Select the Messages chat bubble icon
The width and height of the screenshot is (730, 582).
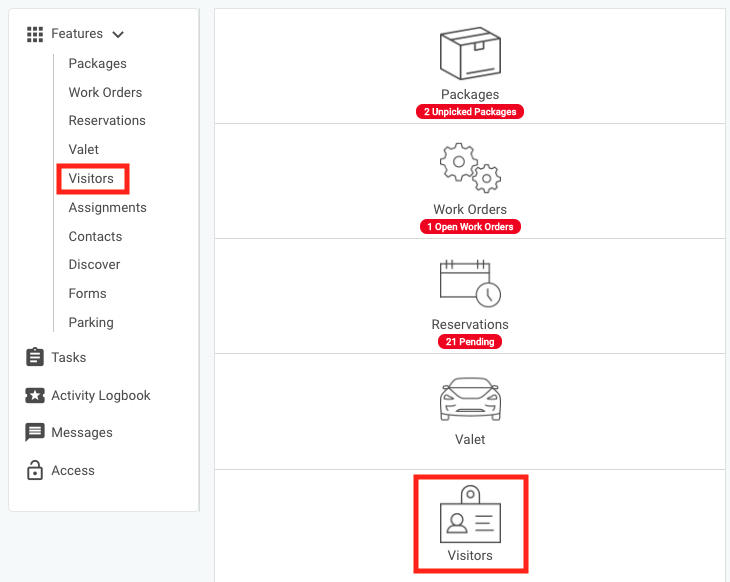[35, 432]
